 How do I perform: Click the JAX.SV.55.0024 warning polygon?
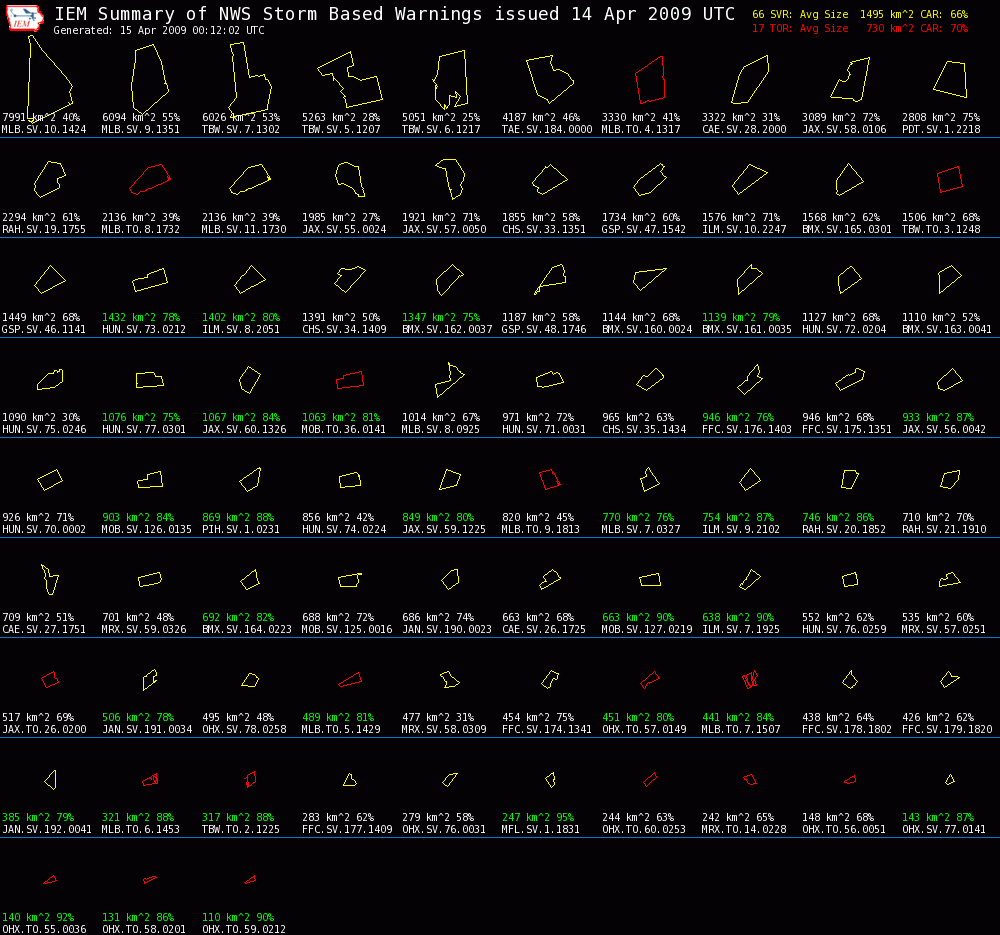[350, 179]
